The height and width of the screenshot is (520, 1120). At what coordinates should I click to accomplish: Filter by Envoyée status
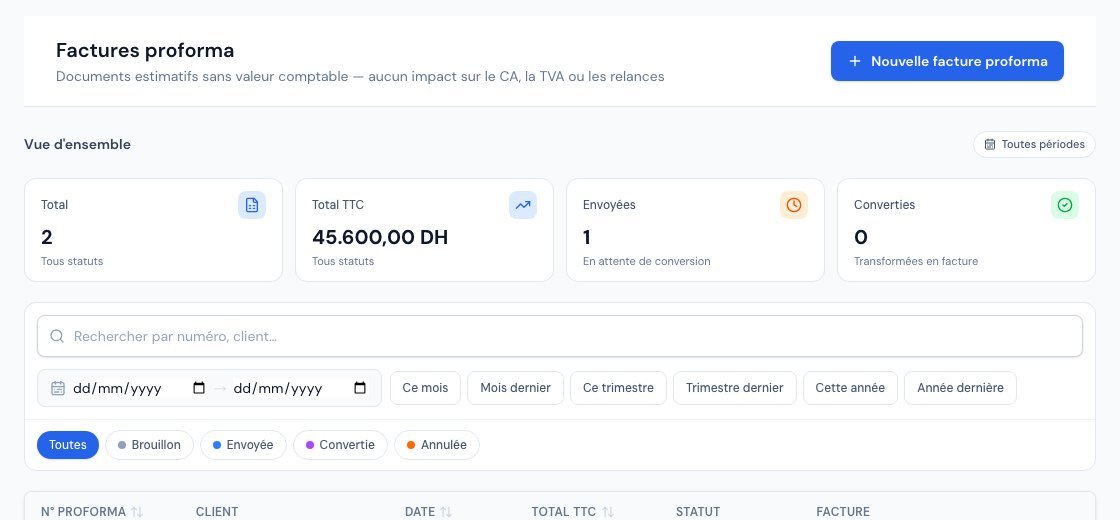point(243,445)
